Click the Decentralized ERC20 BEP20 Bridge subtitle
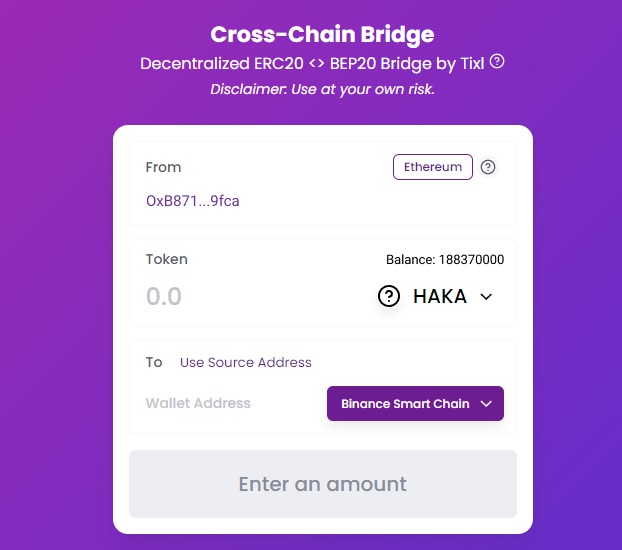Image resolution: width=622 pixels, height=550 pixels. pos(312,63)
